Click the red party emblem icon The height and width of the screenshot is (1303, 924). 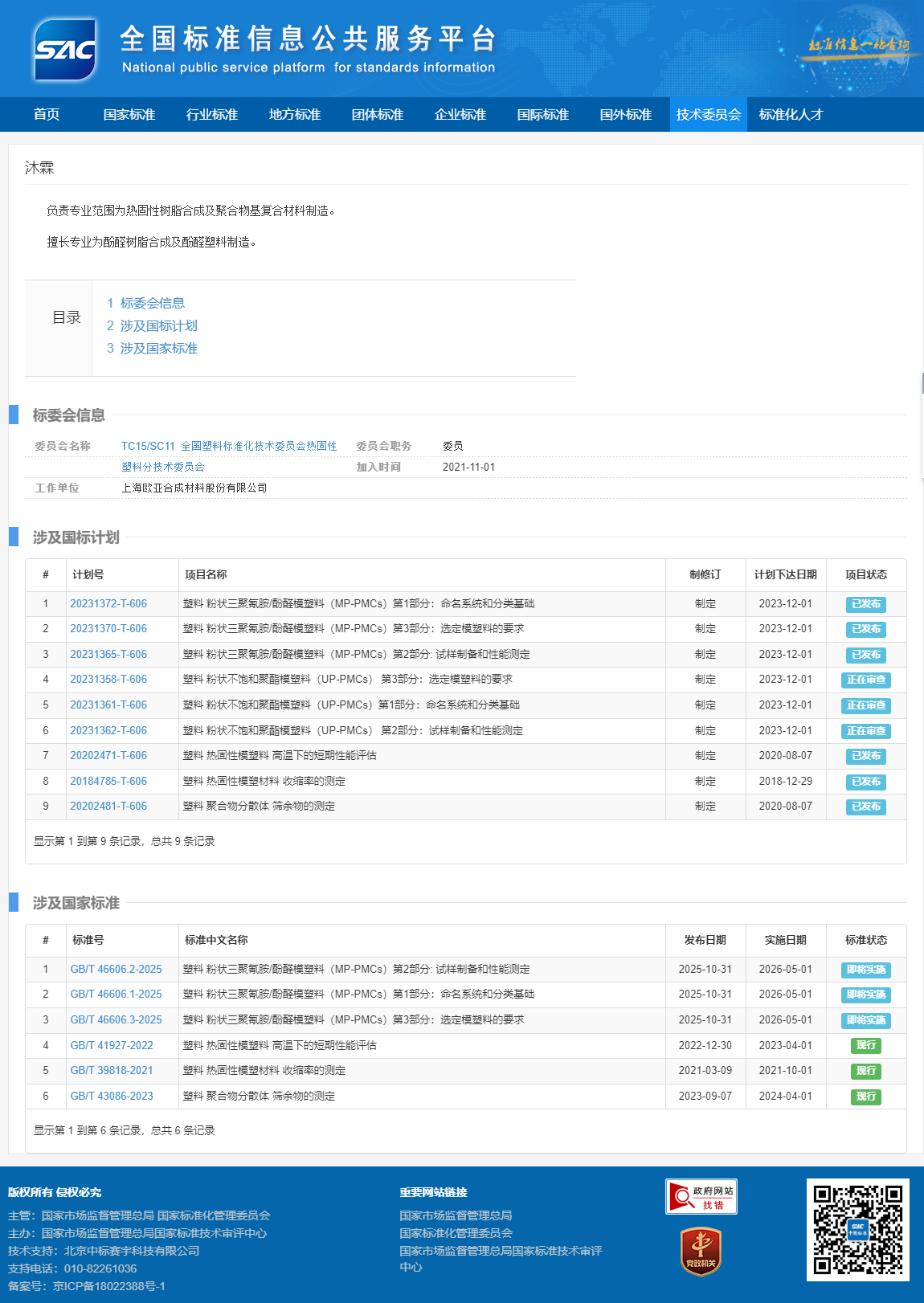pyautogui.click(x=701, y=1252)
